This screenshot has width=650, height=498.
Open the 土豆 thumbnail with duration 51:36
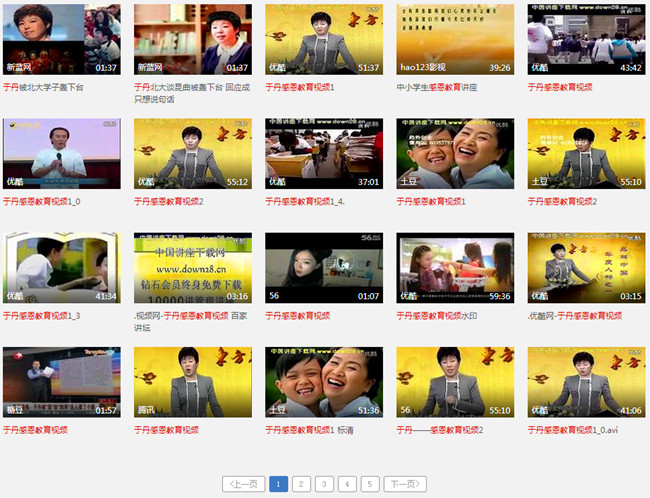pos(324,381)
